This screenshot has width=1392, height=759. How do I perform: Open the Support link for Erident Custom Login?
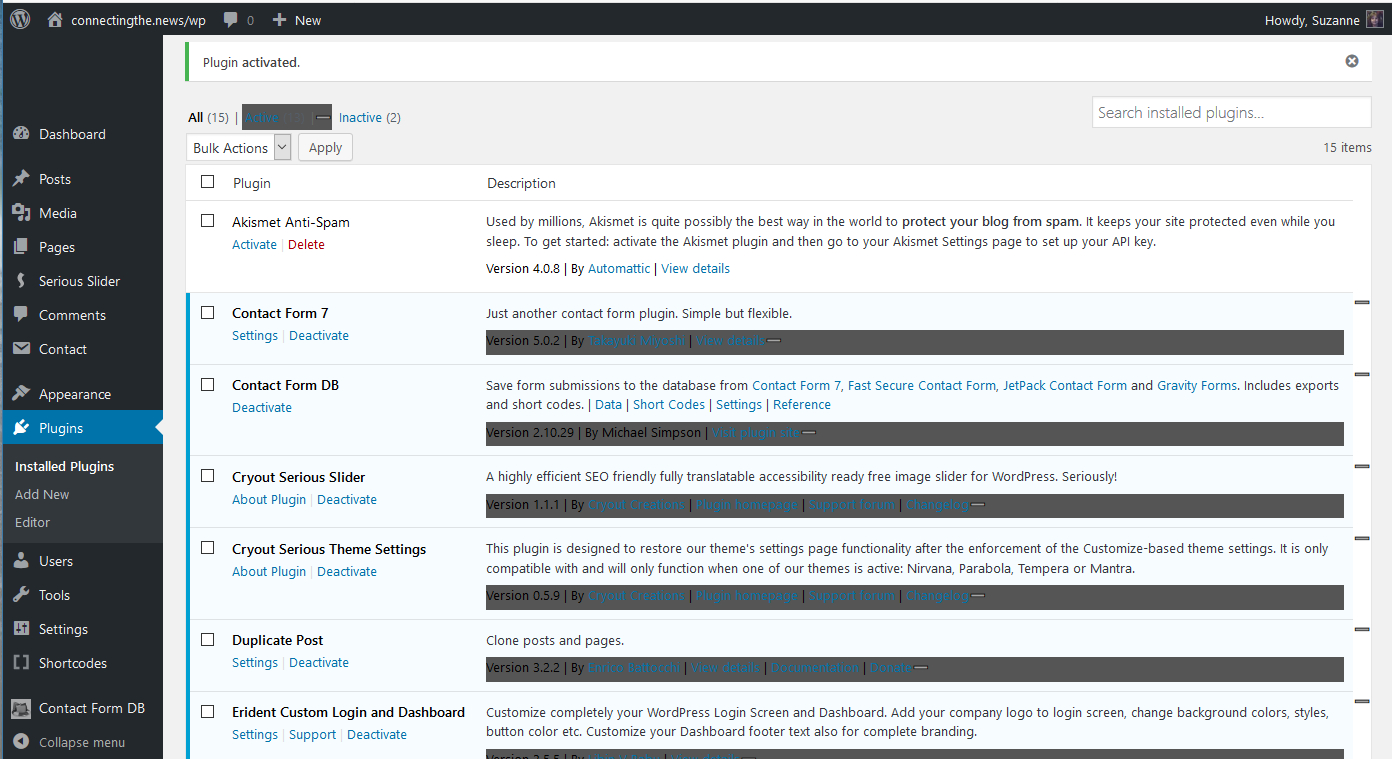tap(313, 734)
